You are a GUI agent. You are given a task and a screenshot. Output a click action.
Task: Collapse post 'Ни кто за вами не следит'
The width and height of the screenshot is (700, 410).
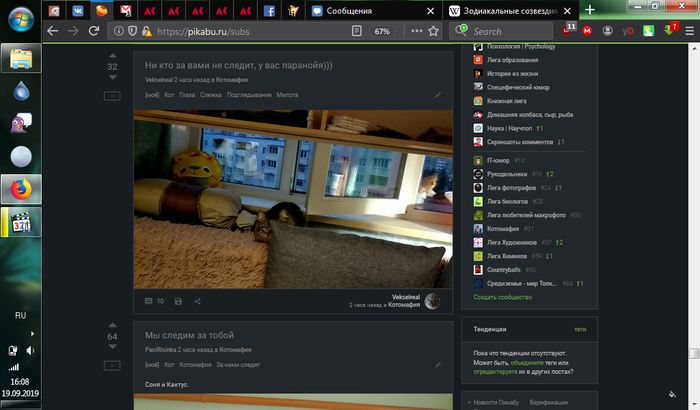[x=112, y=96]
